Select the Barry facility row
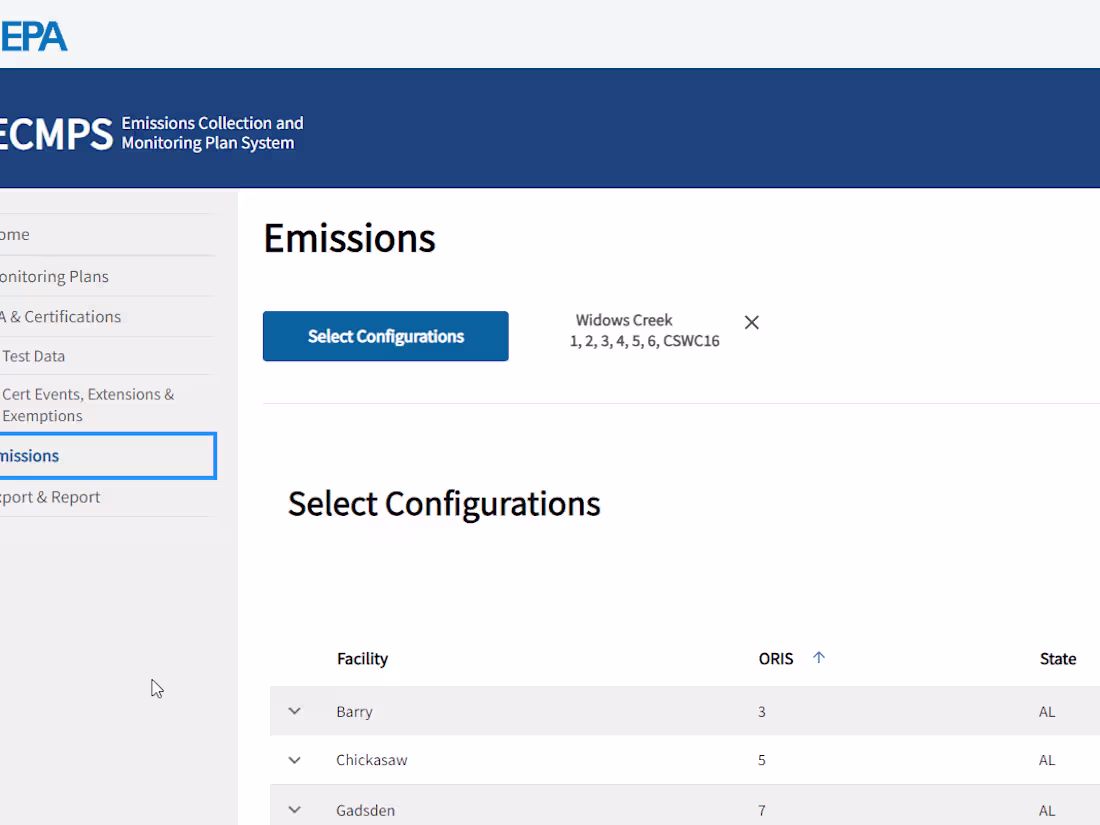Viewport: 1100px width, 825px height. pos(354,711)
